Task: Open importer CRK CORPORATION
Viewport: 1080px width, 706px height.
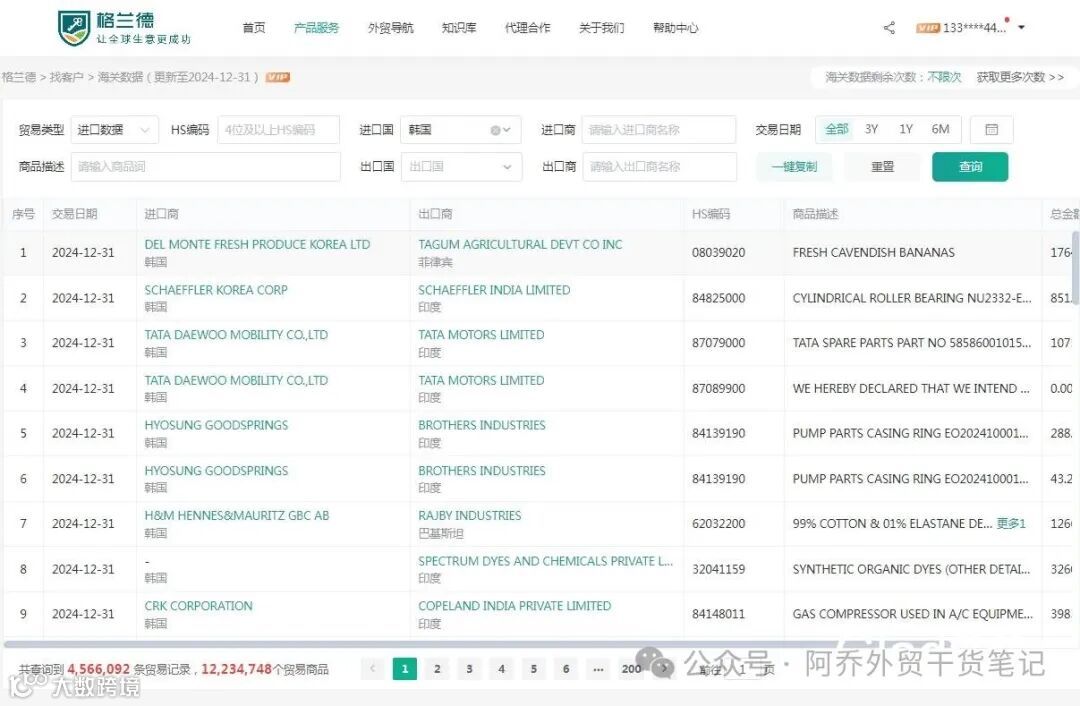Action: 198,606
